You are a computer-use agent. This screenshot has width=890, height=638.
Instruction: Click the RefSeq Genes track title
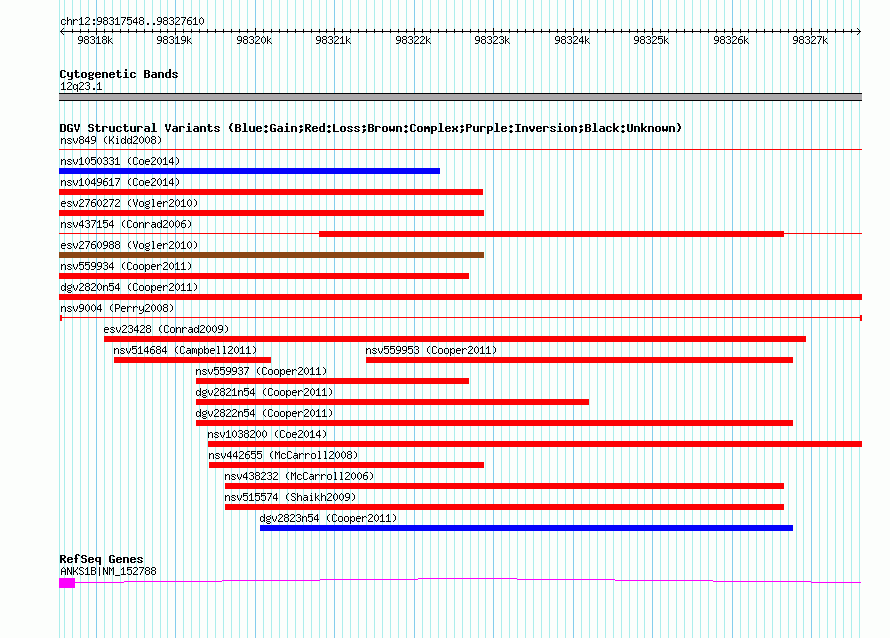point(101,559)
